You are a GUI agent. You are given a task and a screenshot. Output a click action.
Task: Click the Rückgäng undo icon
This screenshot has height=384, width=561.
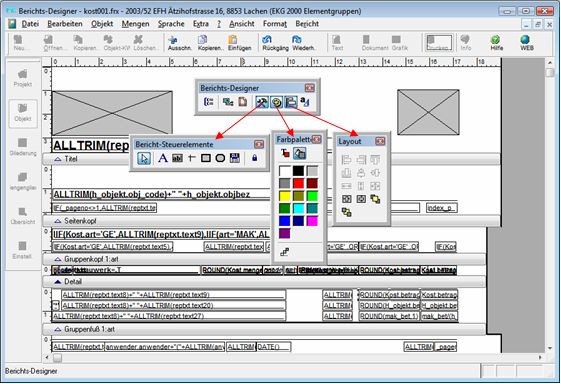[275, 43]
